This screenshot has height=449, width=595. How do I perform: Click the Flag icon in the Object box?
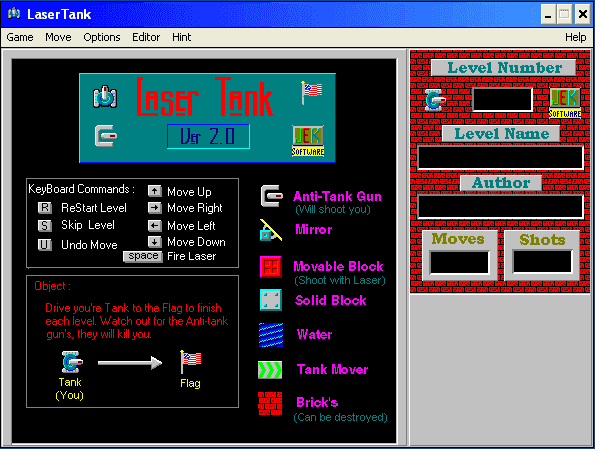[190, 361]
